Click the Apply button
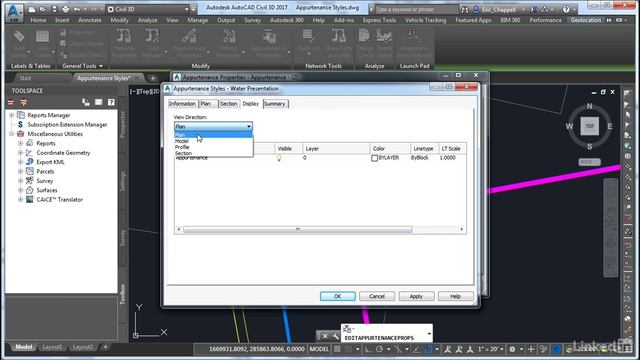The width and height of the screenshot is (640, 360). pyautogui.click(x=416, y=296)
